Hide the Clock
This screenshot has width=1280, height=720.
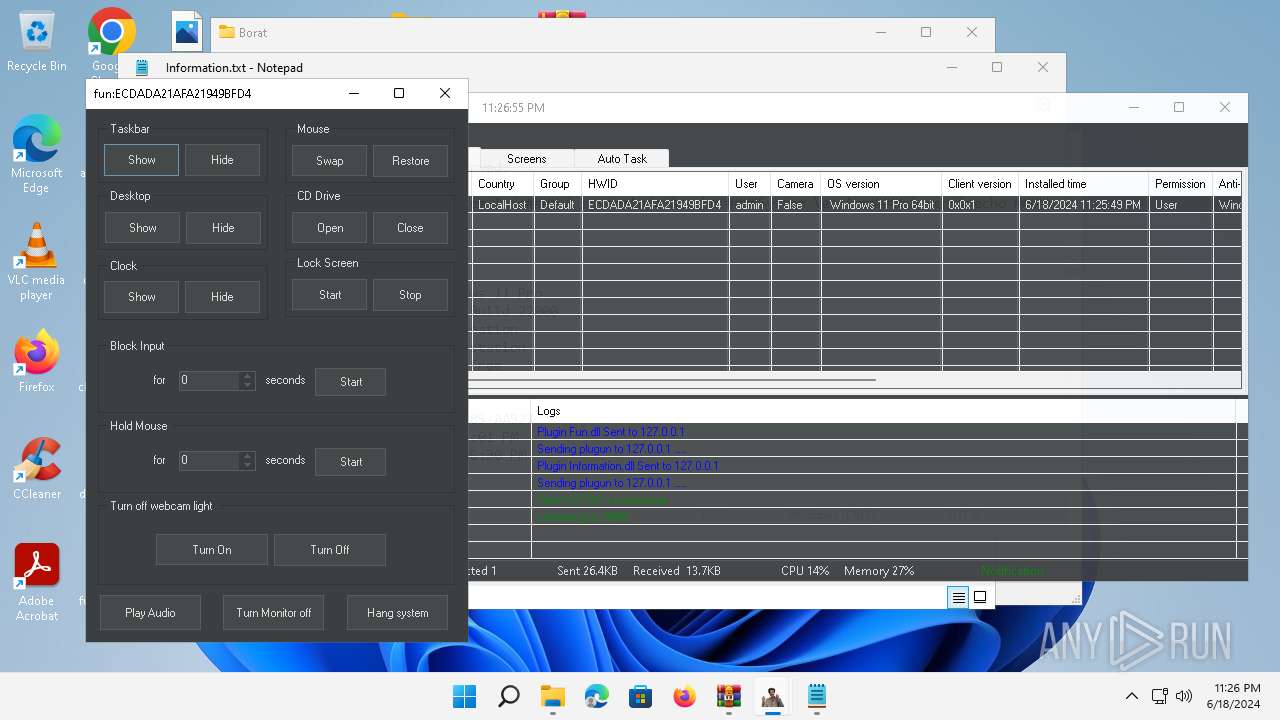pos(222,297)
